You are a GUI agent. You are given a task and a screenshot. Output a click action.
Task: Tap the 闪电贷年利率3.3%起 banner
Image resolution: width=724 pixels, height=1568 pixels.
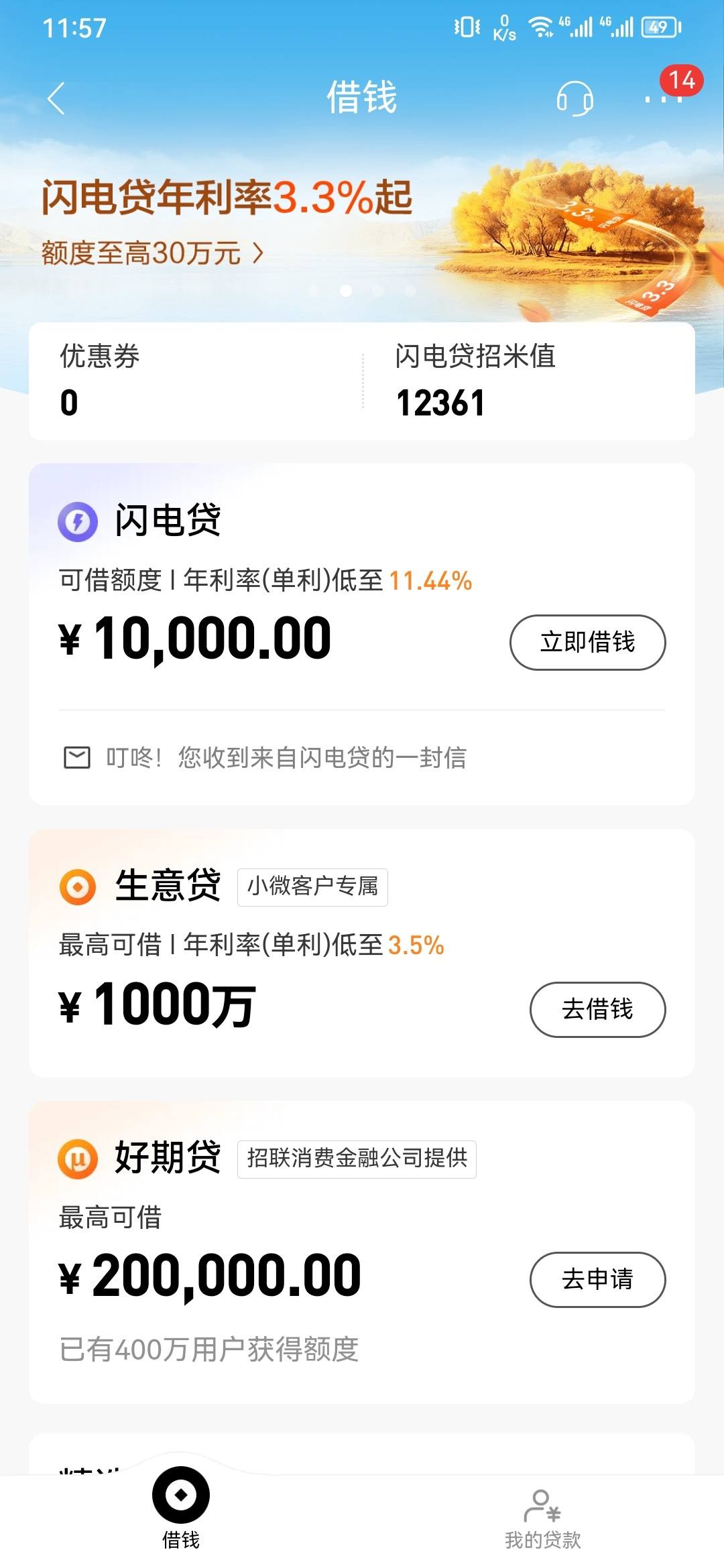coord(227,198)
